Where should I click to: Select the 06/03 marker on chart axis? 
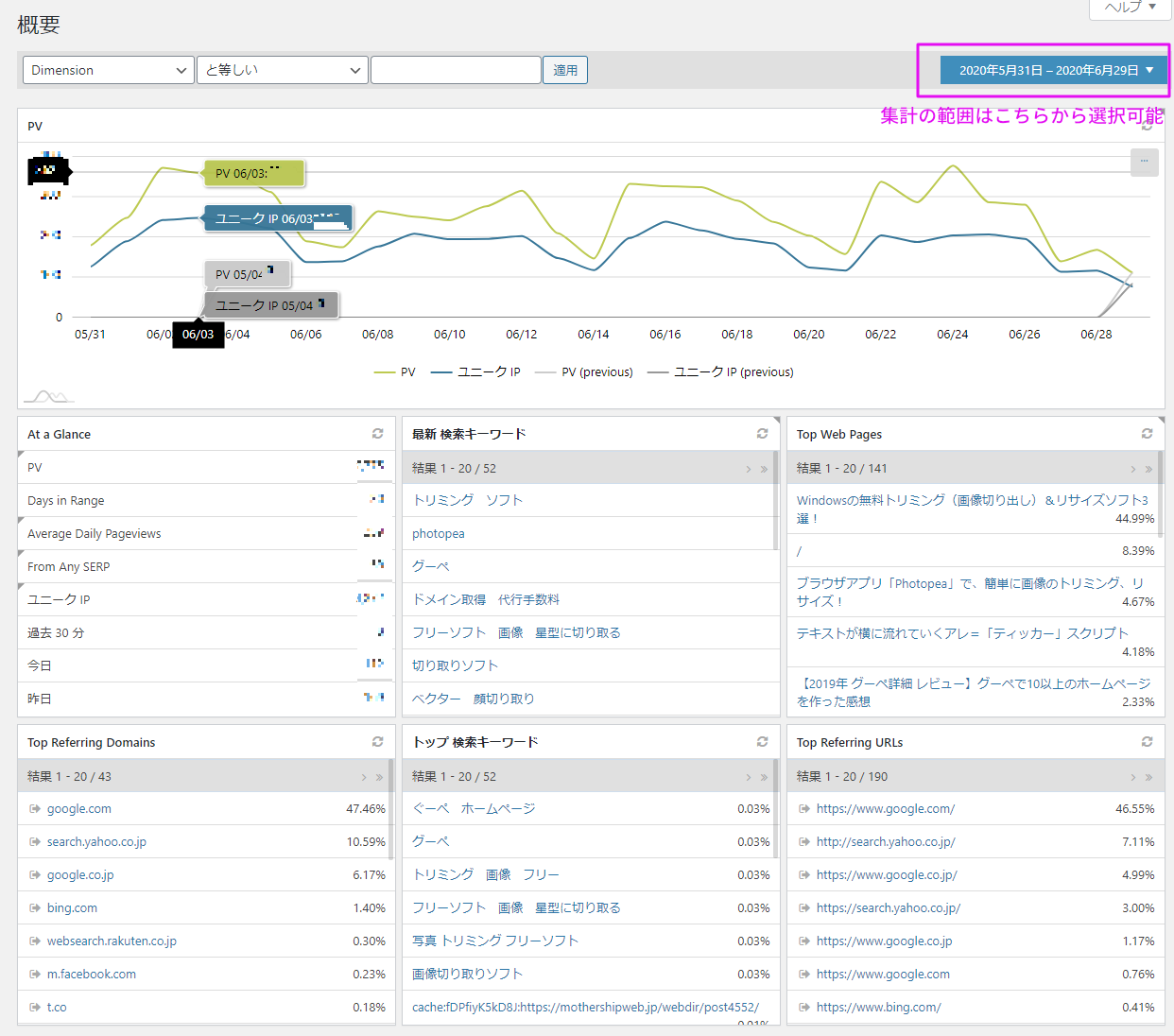pos(198,335)
